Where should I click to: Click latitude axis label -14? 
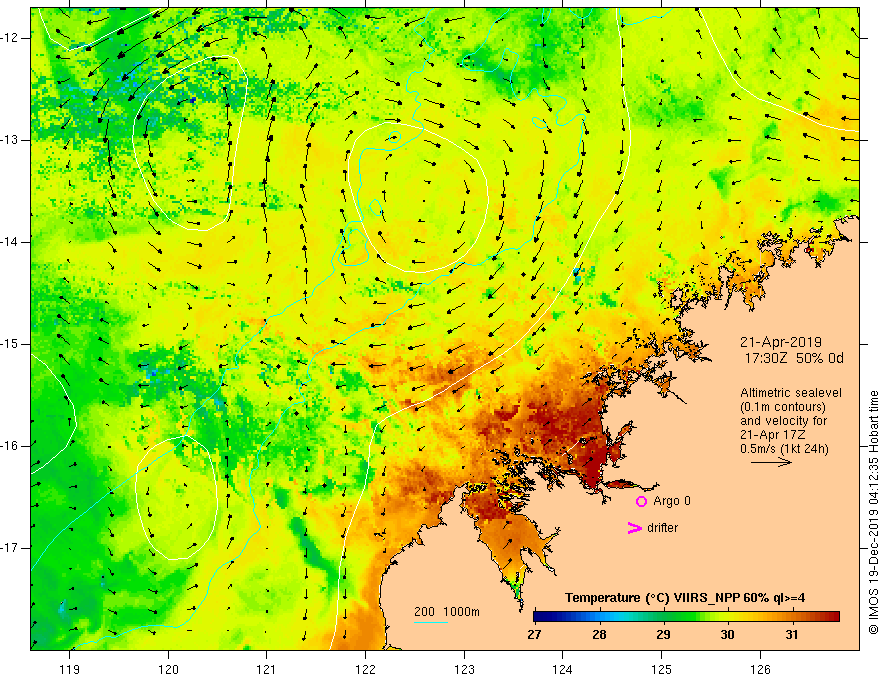coord(10,242)
